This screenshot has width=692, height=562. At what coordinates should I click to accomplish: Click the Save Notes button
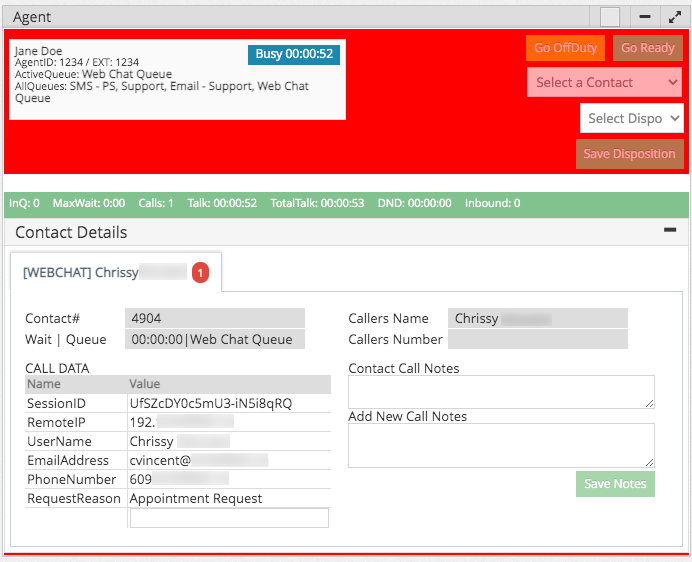coord(615,484)
